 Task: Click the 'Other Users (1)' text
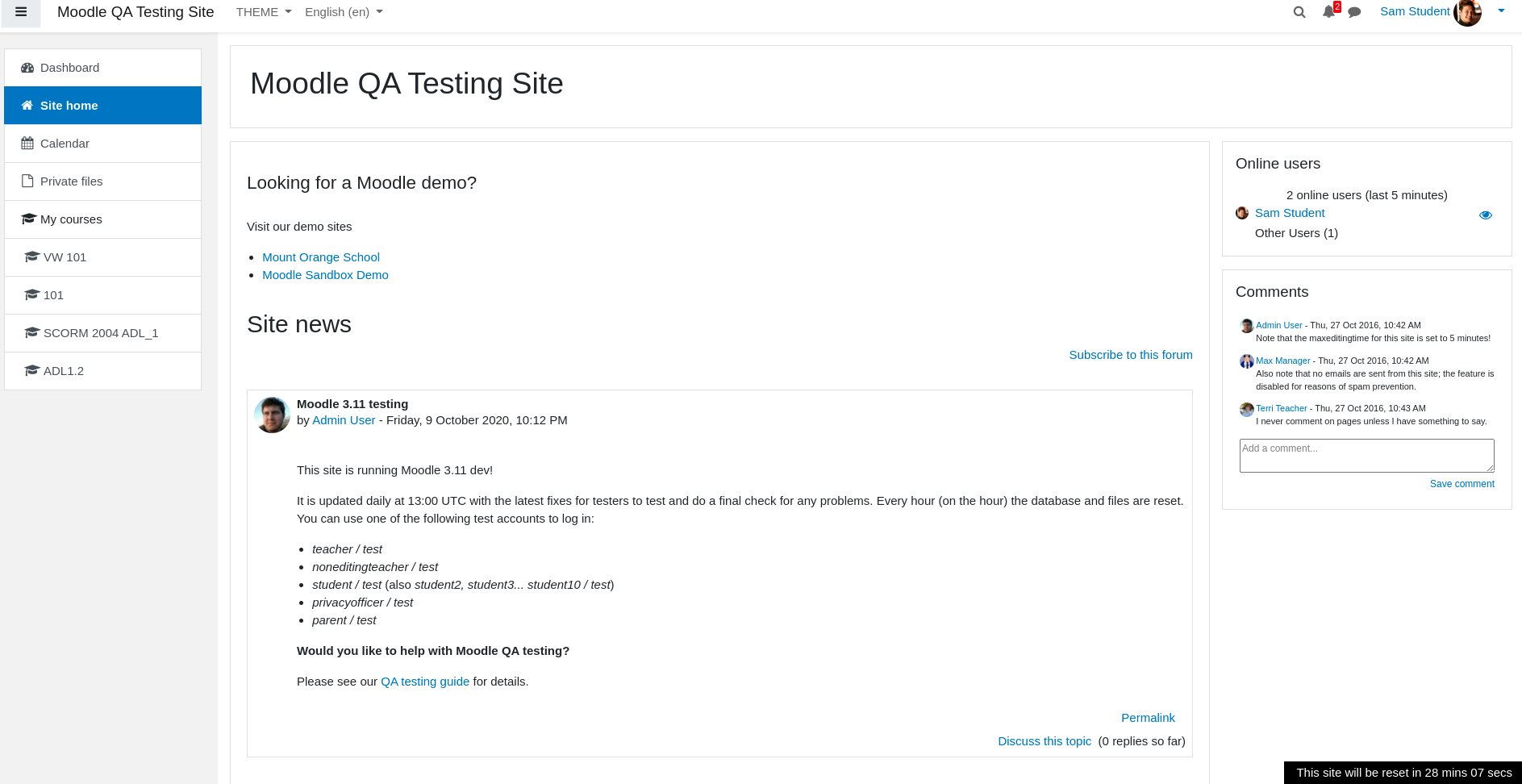click(x=1296, y=233)
